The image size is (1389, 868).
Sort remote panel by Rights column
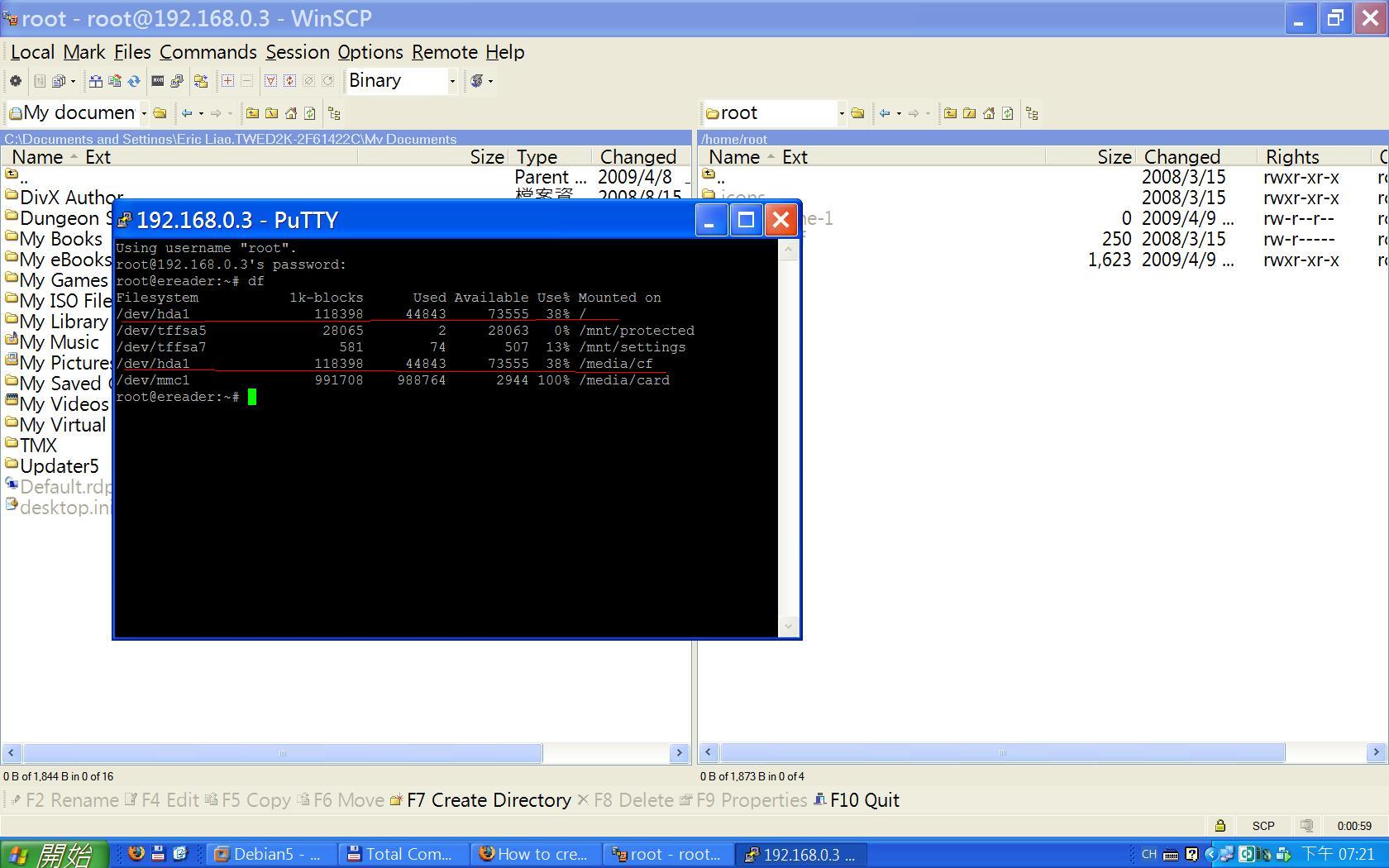[1313, 157]
